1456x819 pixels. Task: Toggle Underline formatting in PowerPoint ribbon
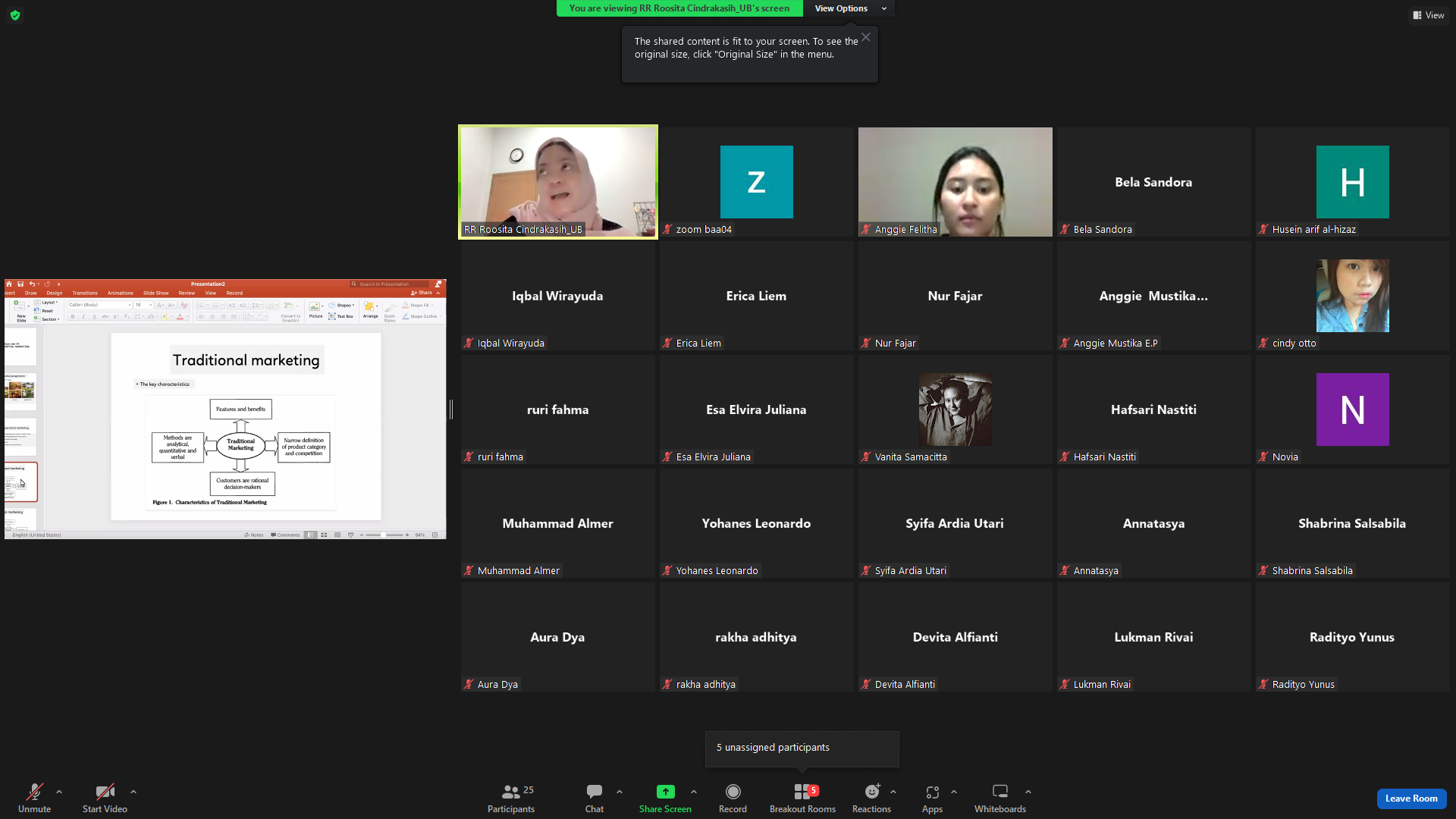(94, 316)
